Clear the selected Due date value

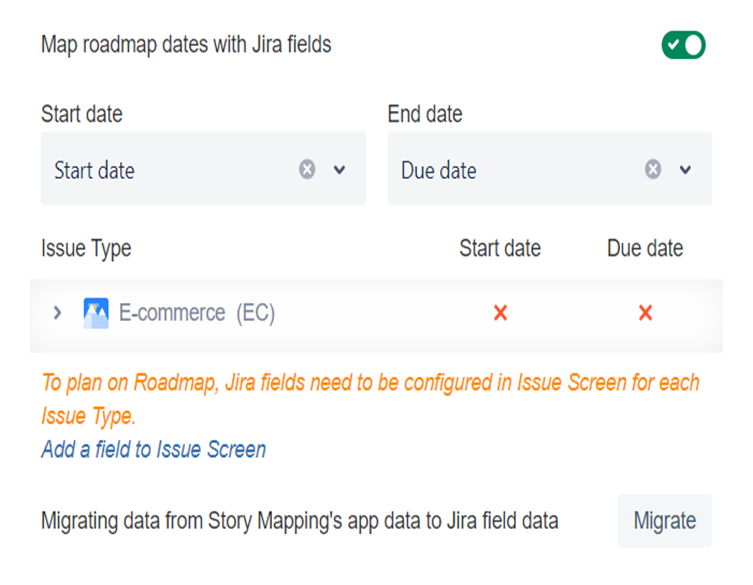653,170
